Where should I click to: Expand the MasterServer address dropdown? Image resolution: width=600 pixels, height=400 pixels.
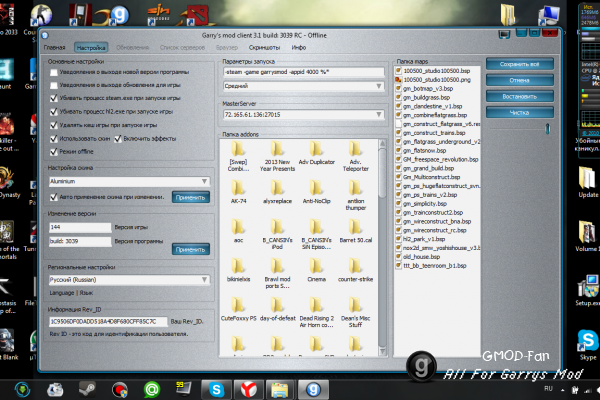(x=303, y=114)
